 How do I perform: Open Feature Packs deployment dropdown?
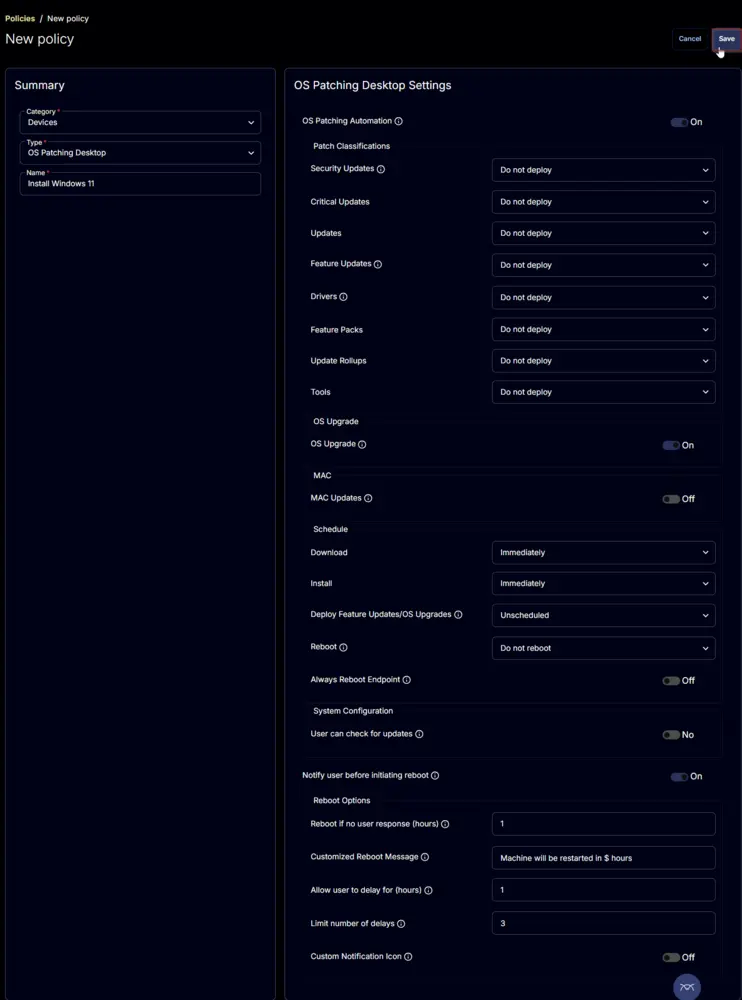[604, 329]
